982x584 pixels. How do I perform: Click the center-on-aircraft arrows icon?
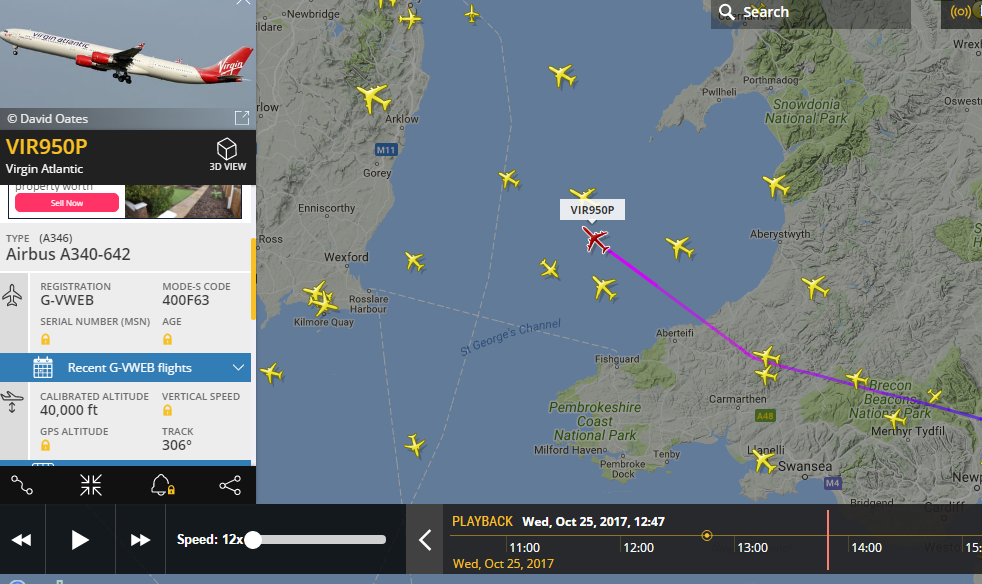coord(91,485)
